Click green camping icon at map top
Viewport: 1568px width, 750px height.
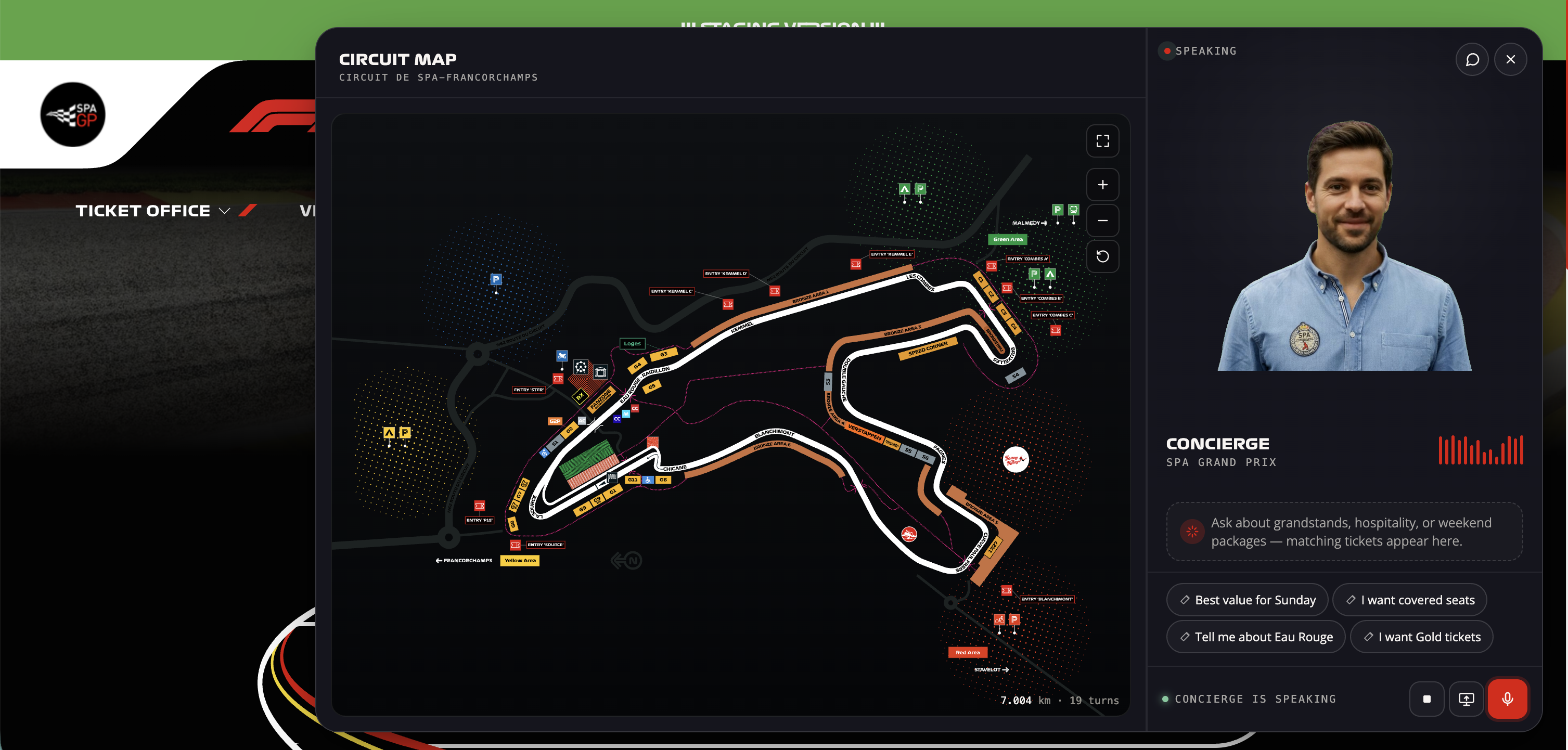905,189
